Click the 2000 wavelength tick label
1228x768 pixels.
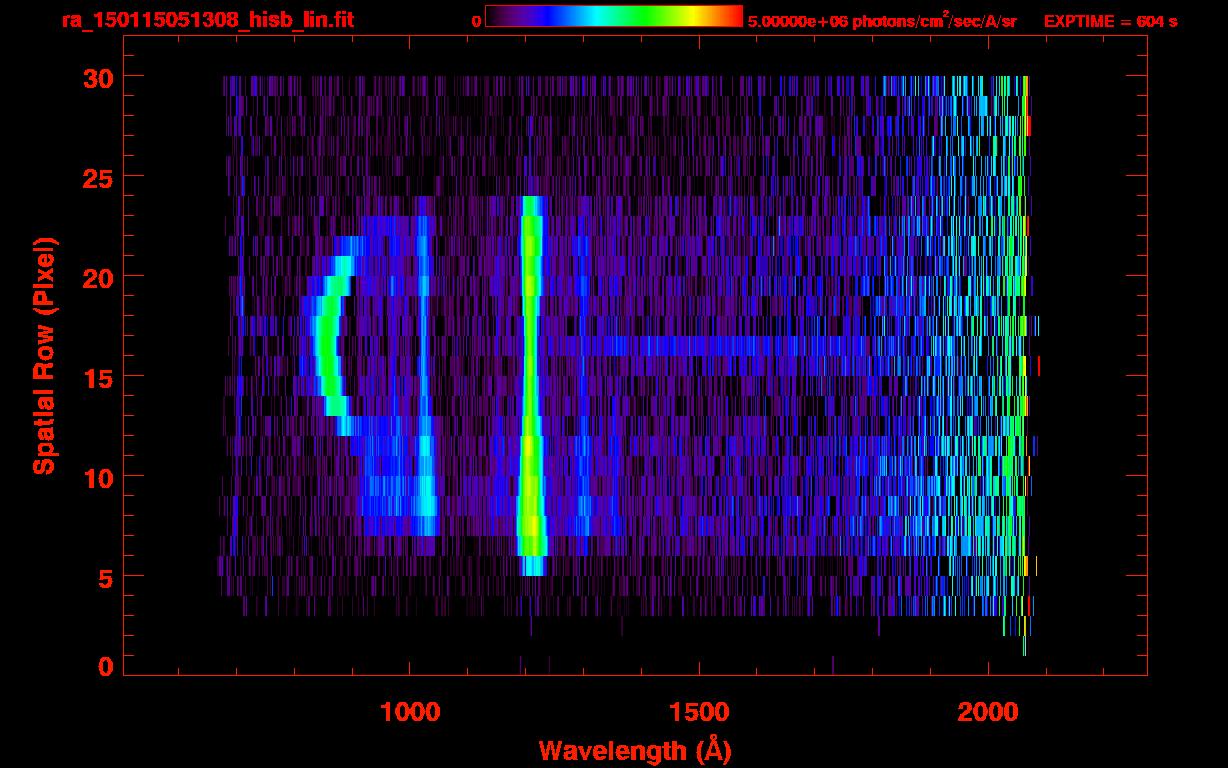(x=987, y=712)
